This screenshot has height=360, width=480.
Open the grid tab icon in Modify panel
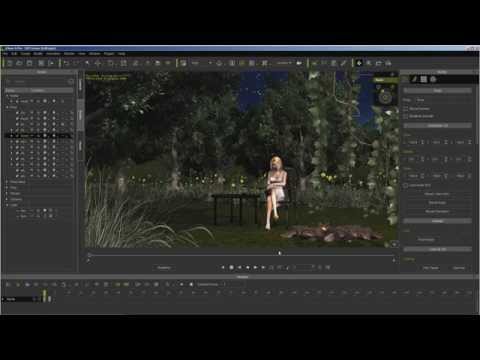point(423,79)
